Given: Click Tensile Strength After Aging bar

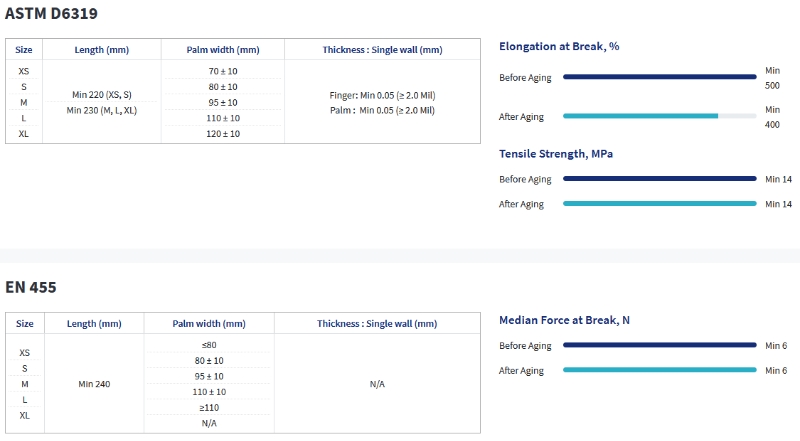Looking at the screenshot, I should pyautogui.click(x=659, y=204).
